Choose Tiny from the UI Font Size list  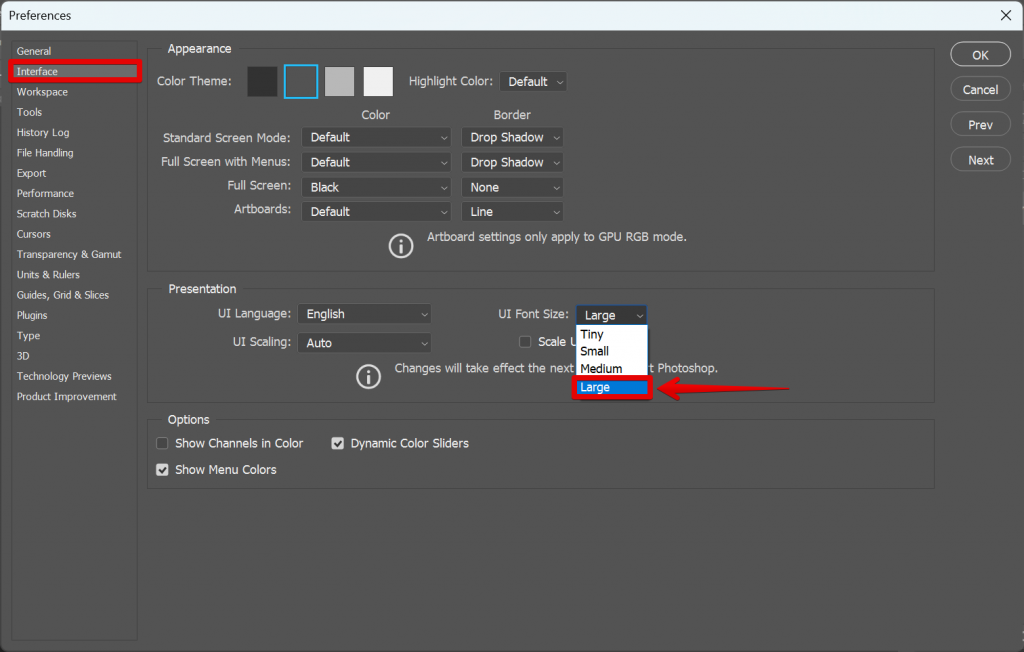(x=592, y=334)
